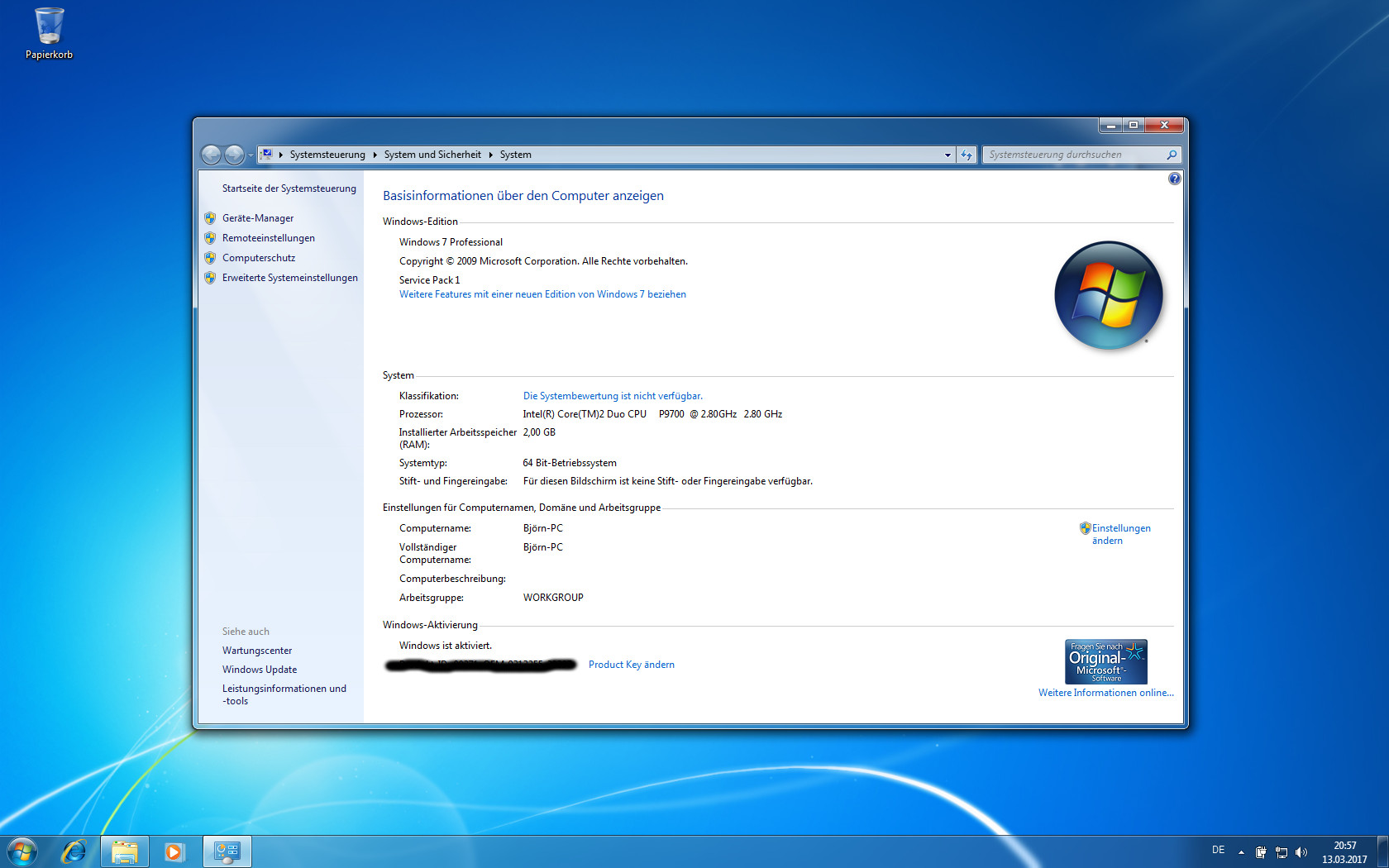Open Erweiterte Systemeinstellungen link
The height and width of the screenshot is (868, 1389).
289,278
